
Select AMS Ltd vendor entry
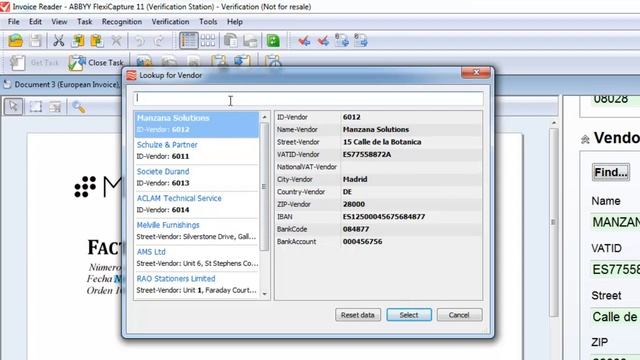pyautogui.click(x=196, y=258)
